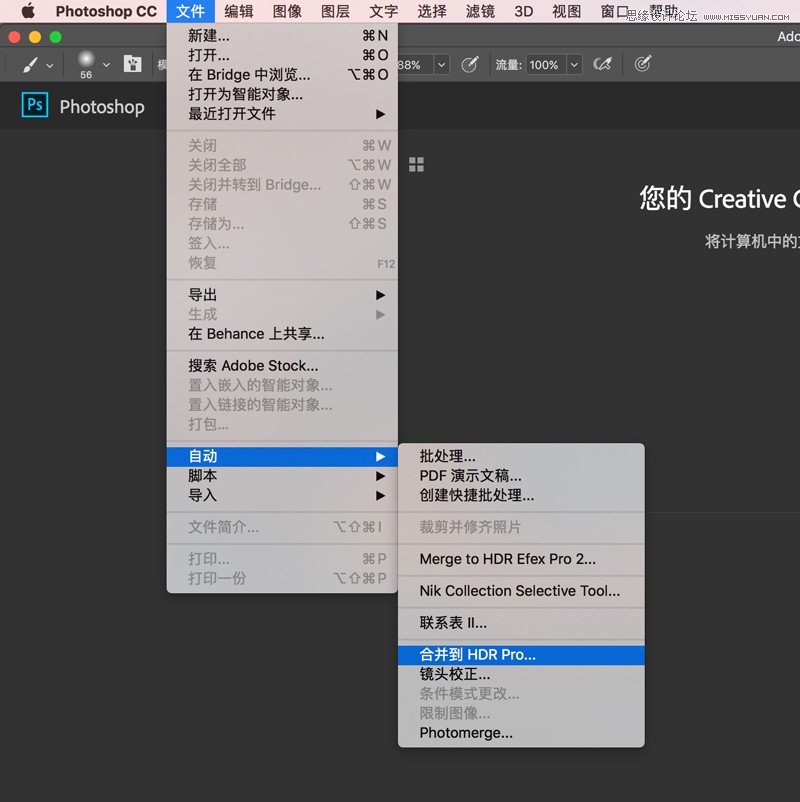
Task: Open the 滤镜 menu
Action: click(480, 11)
